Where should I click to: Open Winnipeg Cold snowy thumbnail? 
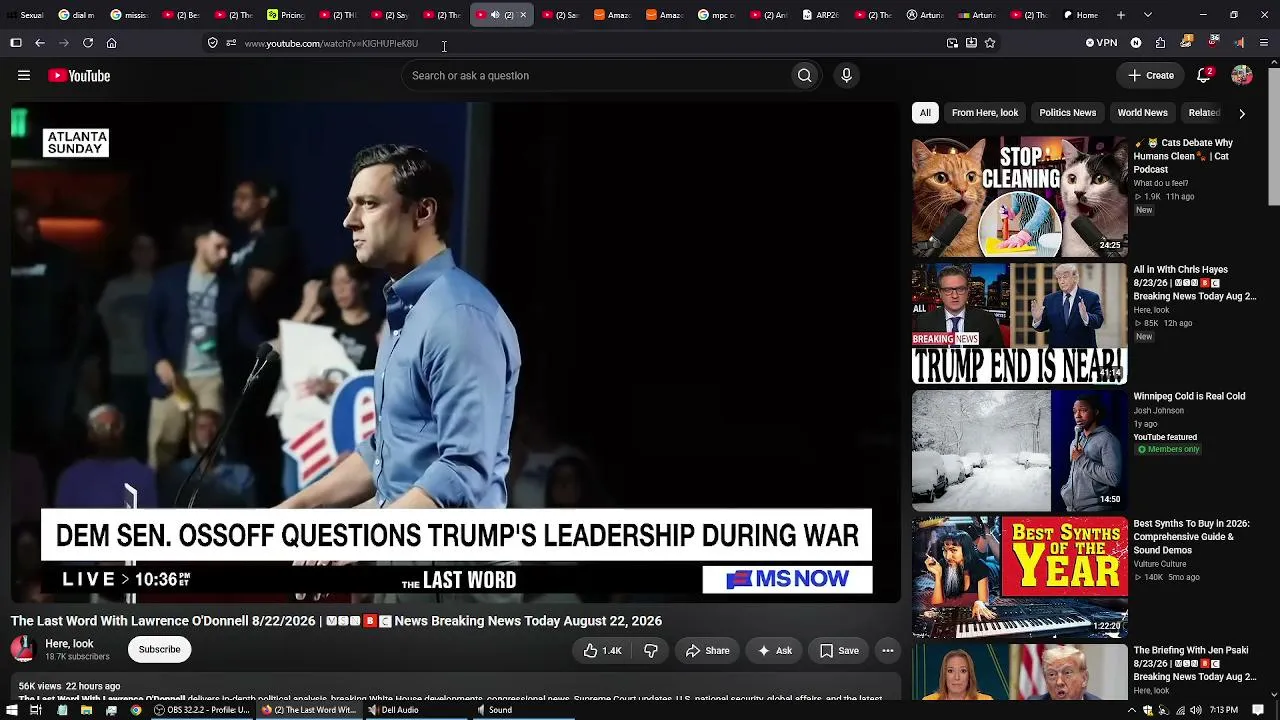(1019, 451)
